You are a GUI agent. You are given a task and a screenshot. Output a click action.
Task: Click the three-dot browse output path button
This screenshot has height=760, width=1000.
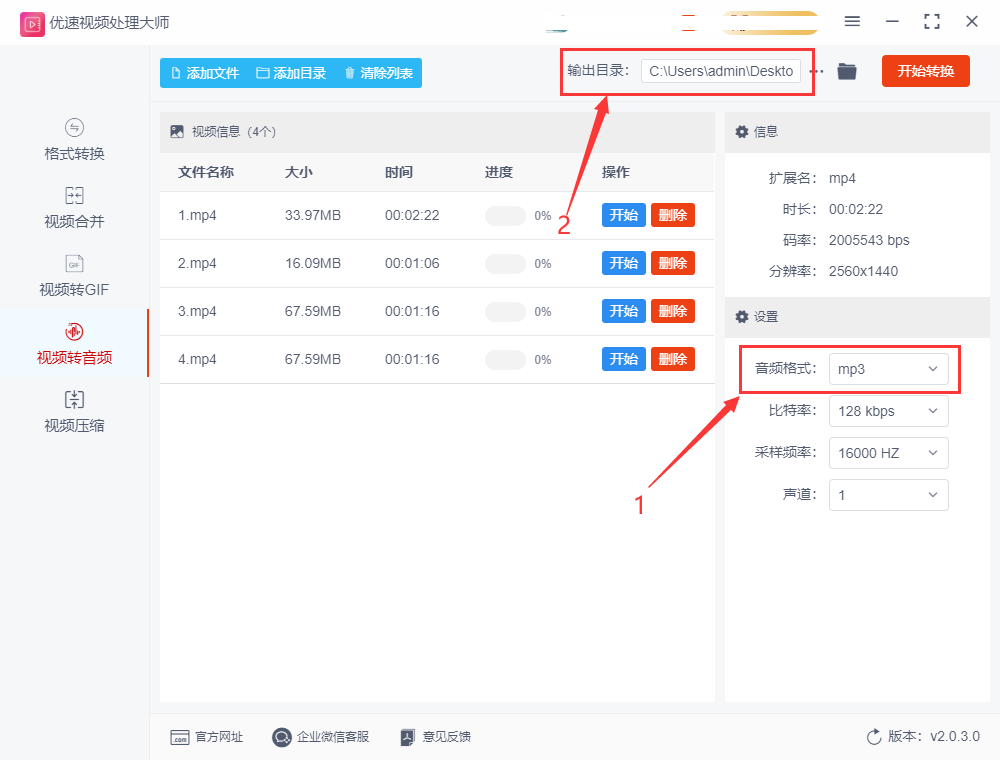point(817,71)
